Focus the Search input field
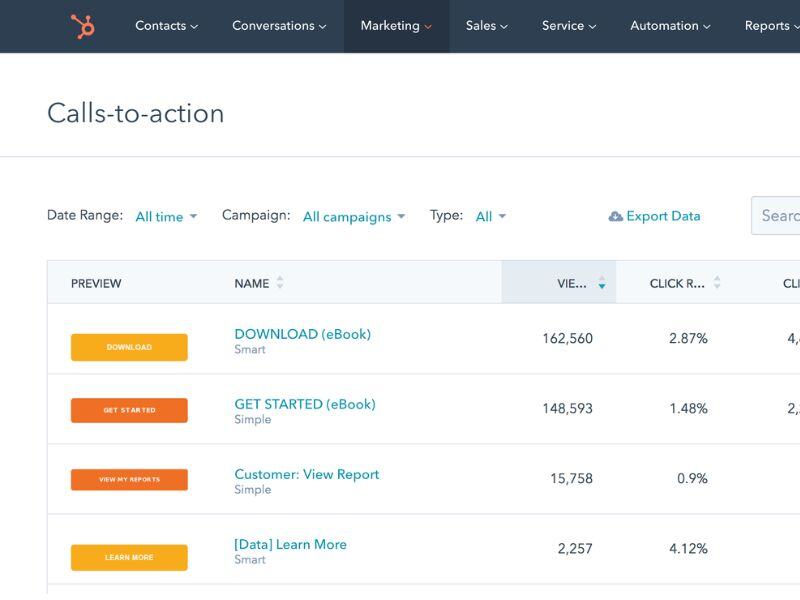 [x=776, y=215]
